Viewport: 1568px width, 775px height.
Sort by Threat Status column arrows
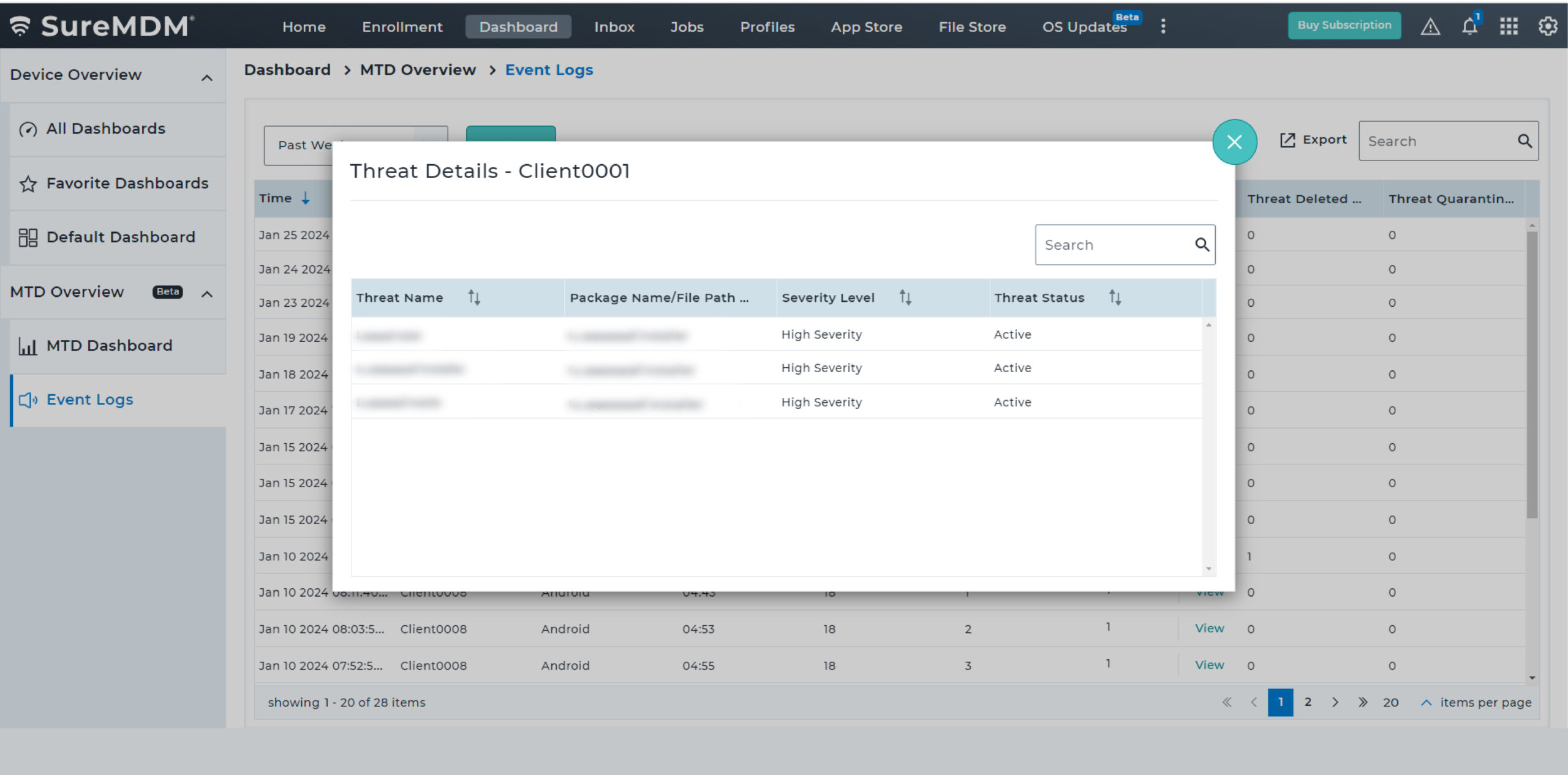[x=1115, y=298]
